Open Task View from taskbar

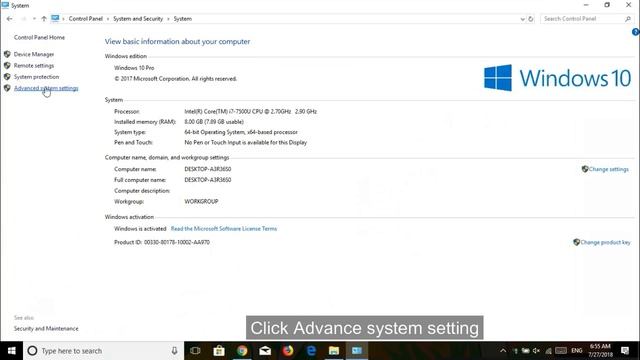[x=195, y=351]
